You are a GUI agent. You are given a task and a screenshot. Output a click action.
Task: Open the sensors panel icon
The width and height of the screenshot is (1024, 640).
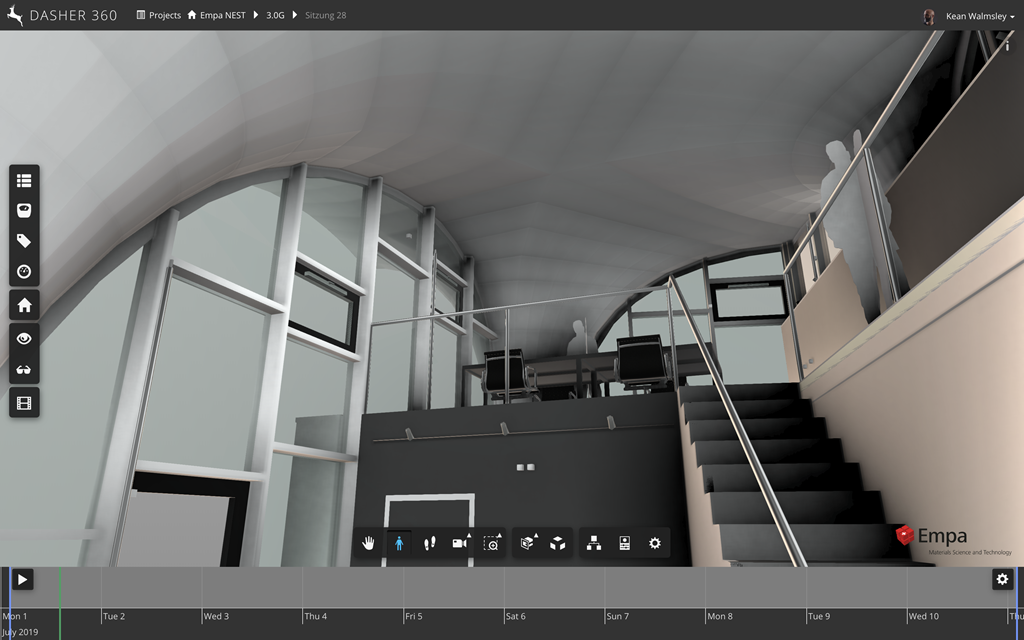[24, 211]
